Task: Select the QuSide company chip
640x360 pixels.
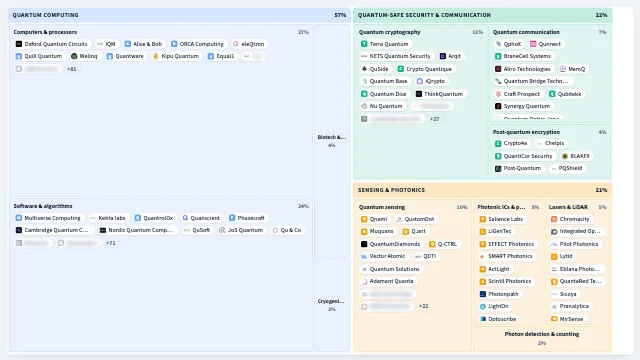Action: tap(375, 69)
